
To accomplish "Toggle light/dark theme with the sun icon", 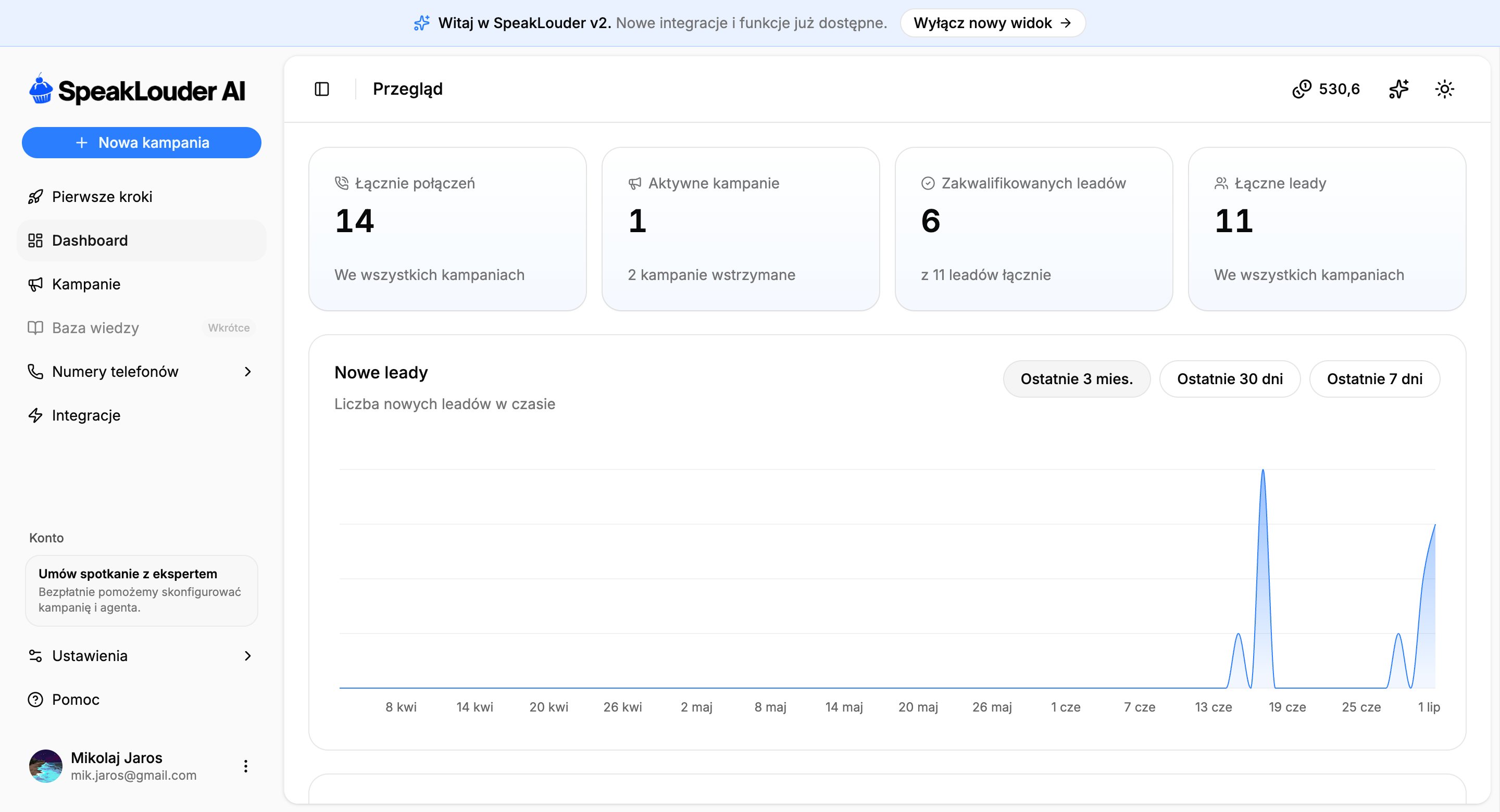I will click(x=1445, y=89).
